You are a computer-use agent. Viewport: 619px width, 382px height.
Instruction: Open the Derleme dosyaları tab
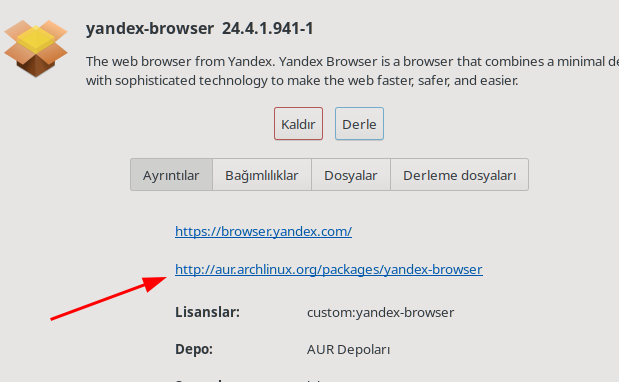coord(460,175)
